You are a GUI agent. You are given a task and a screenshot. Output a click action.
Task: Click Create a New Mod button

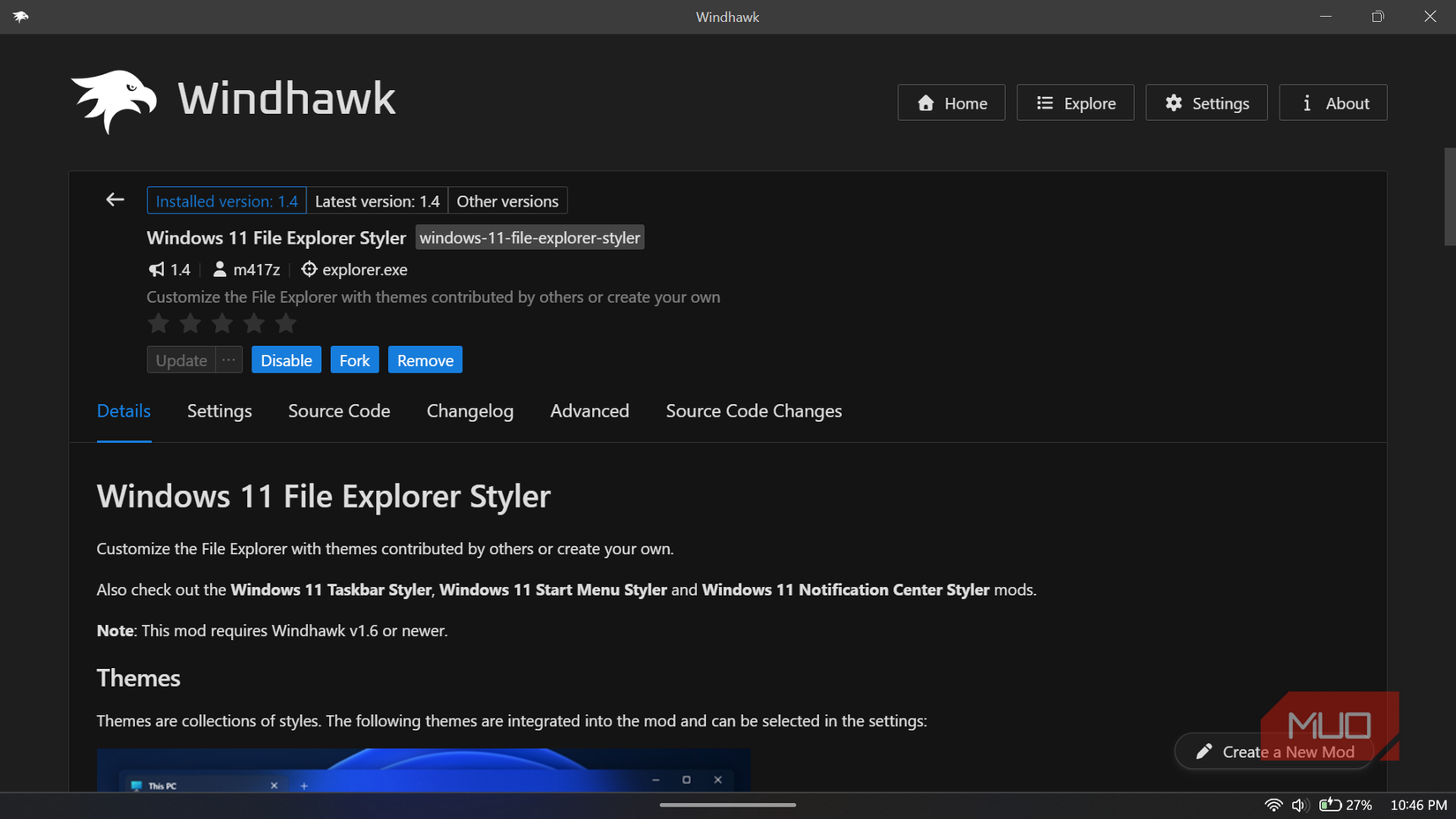click(x=1274, y=752)
